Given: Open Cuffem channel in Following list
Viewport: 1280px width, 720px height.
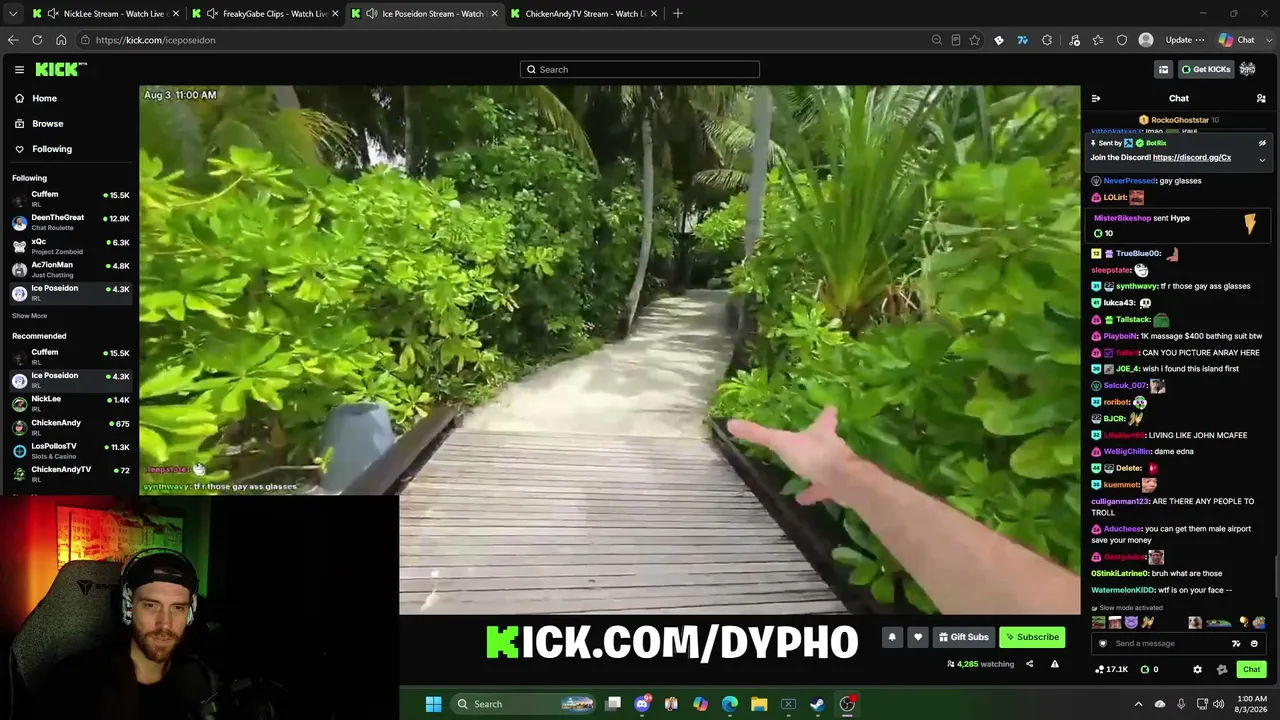Looking at the screenshot, I should pyautogui.click(x=70, y=198).
